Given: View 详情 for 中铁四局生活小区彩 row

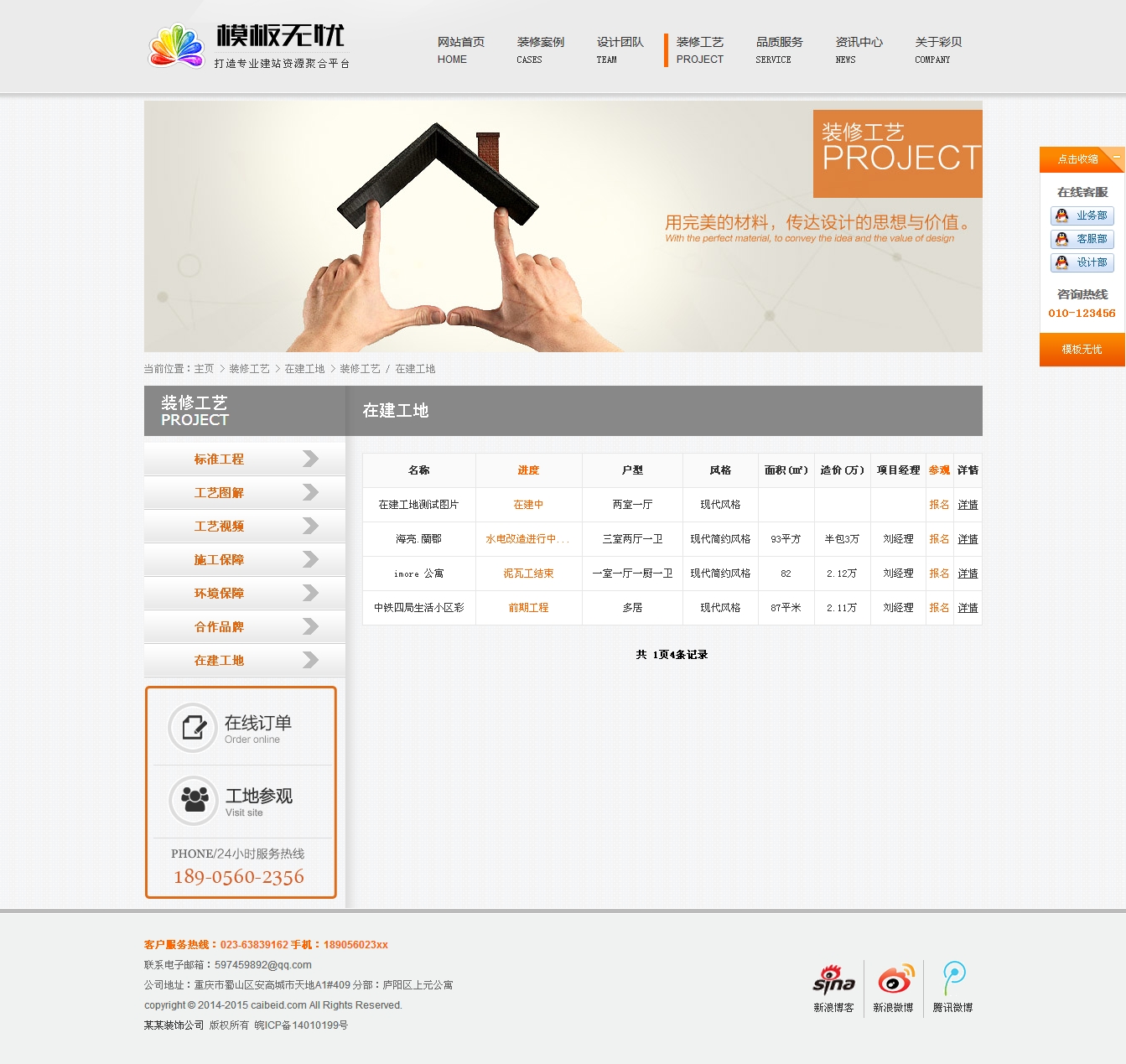Looking at the screenshot, I should tap(968, 608).
